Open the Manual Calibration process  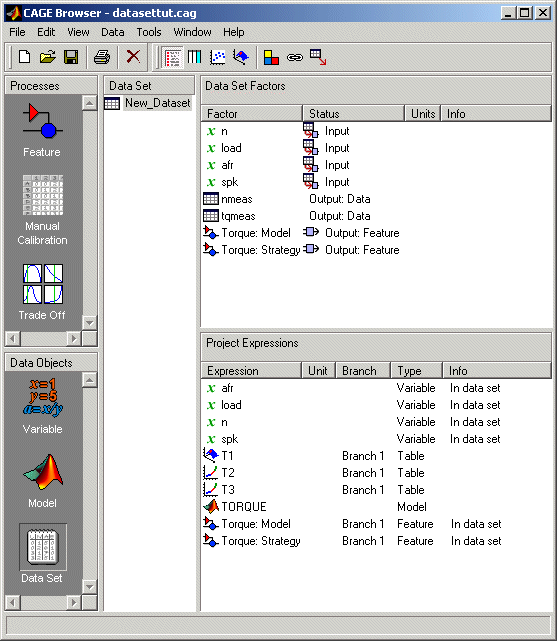pos(43,195)
